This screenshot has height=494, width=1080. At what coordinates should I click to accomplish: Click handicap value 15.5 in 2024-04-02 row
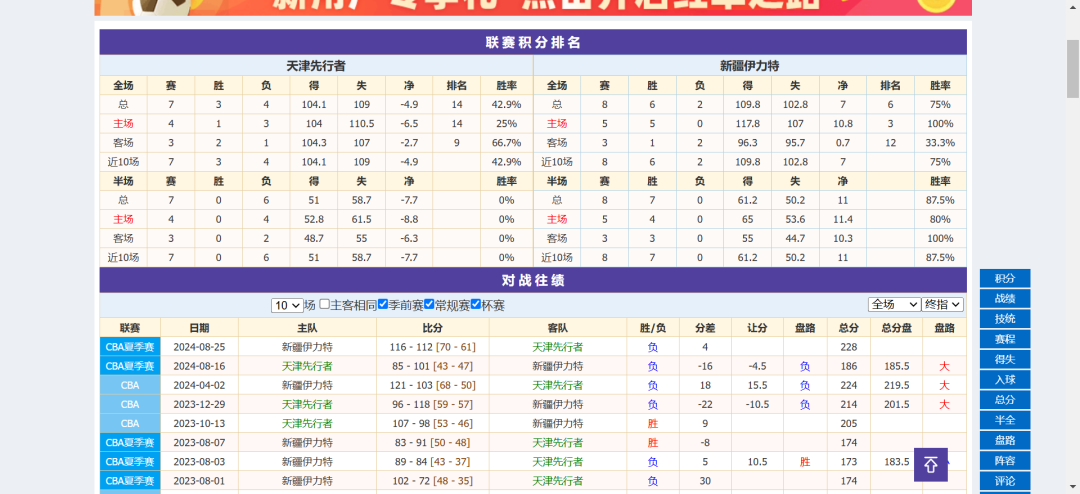click(x=758, y=385)
